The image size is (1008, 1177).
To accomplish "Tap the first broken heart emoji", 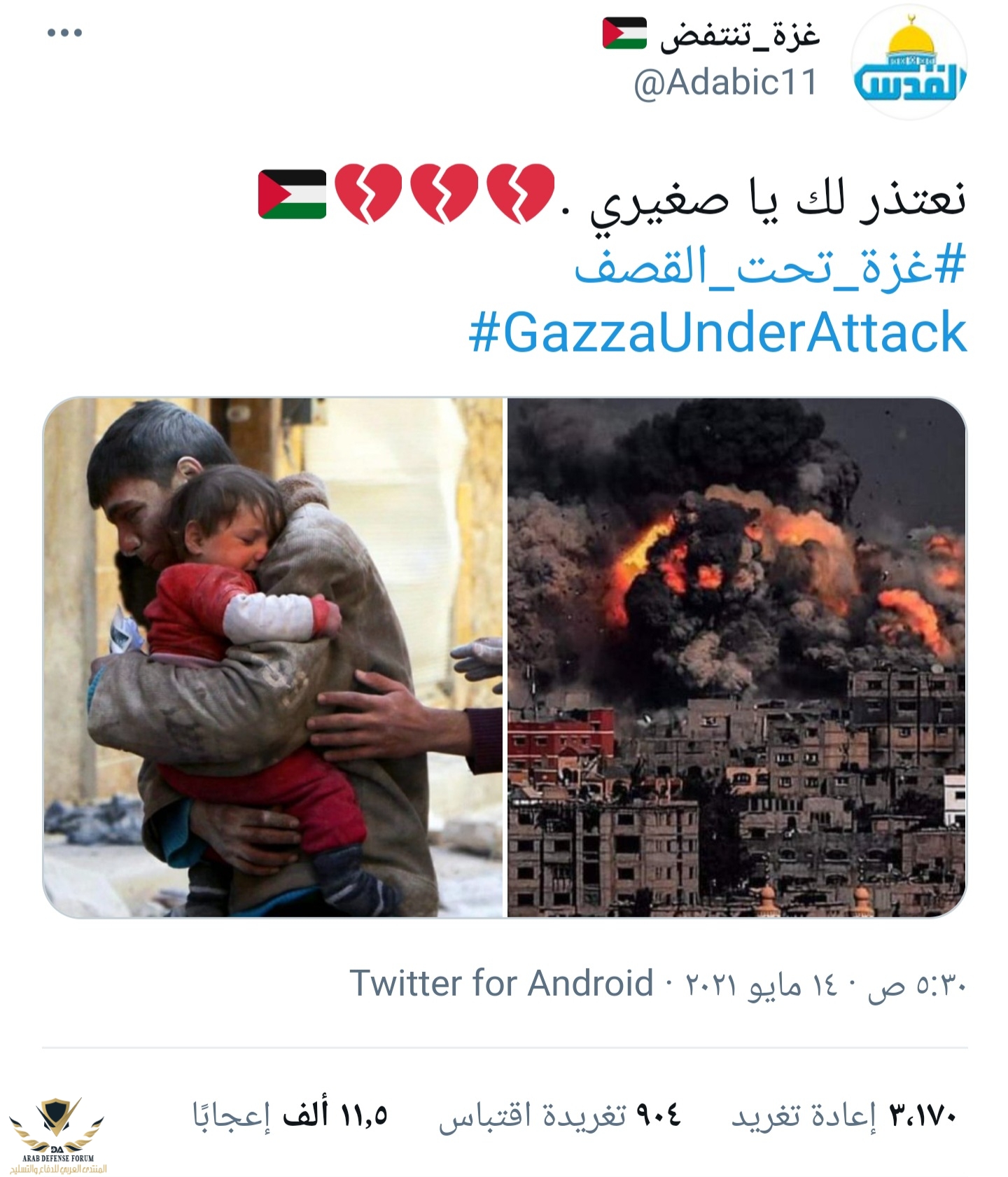I will coord(520,194).
